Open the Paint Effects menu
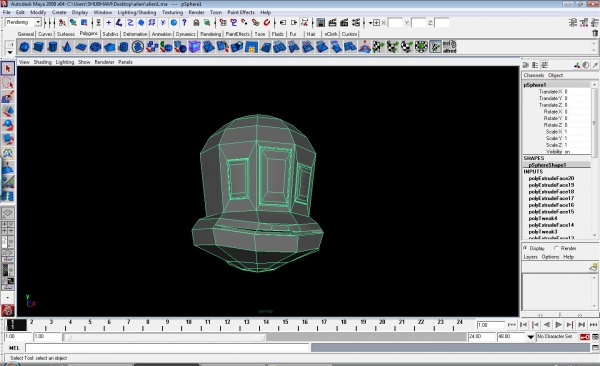The image size is (600, 366). pos(241,12)
